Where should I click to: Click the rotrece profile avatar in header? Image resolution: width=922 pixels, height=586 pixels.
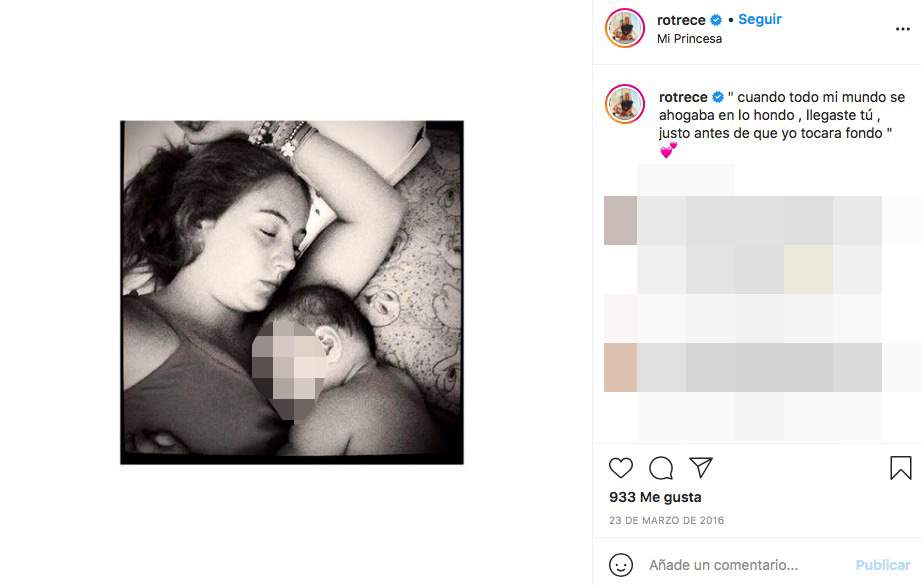tap(624, 28)
